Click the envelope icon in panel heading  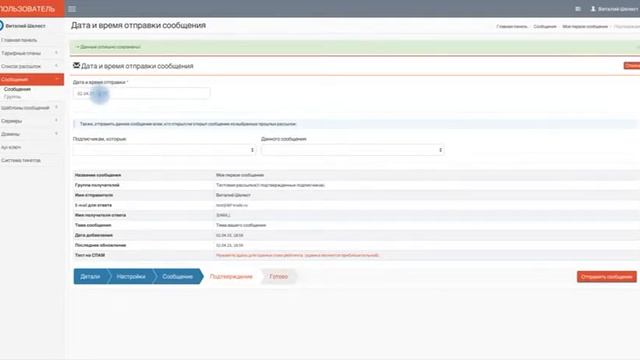point(76,65)
